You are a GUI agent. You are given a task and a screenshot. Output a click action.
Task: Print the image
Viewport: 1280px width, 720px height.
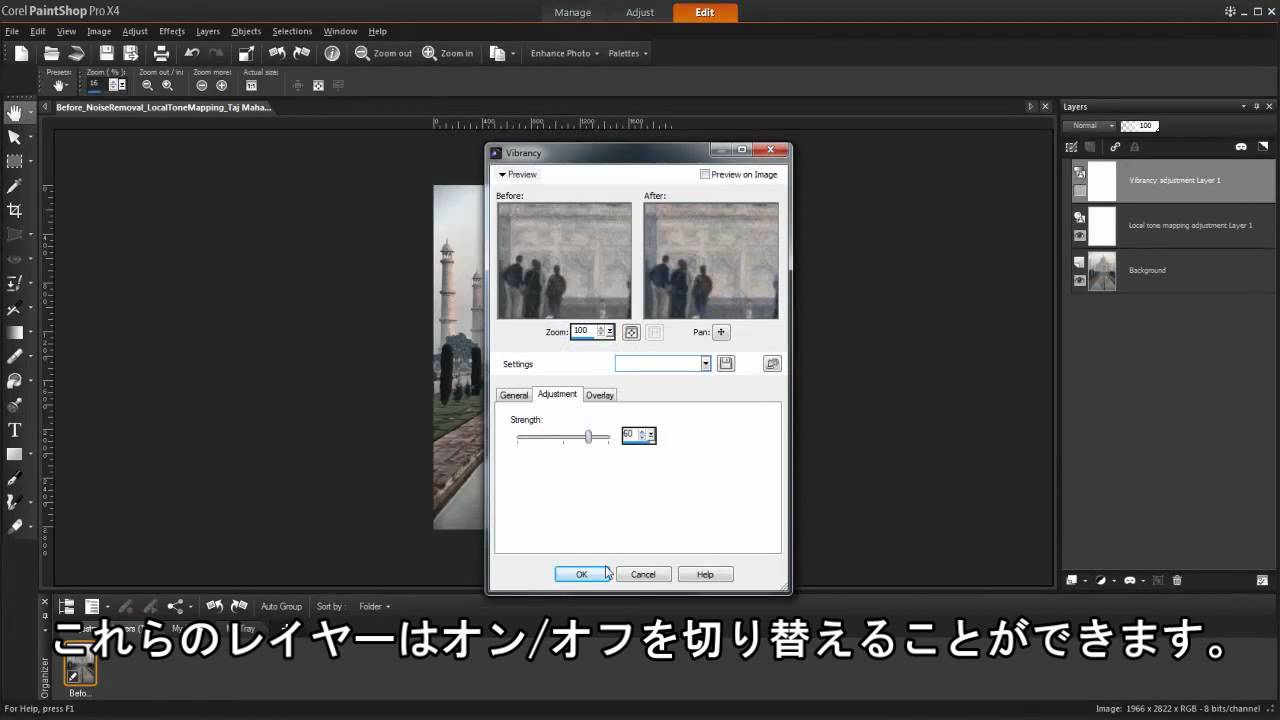pyautogui.click(x=161, y=53)
